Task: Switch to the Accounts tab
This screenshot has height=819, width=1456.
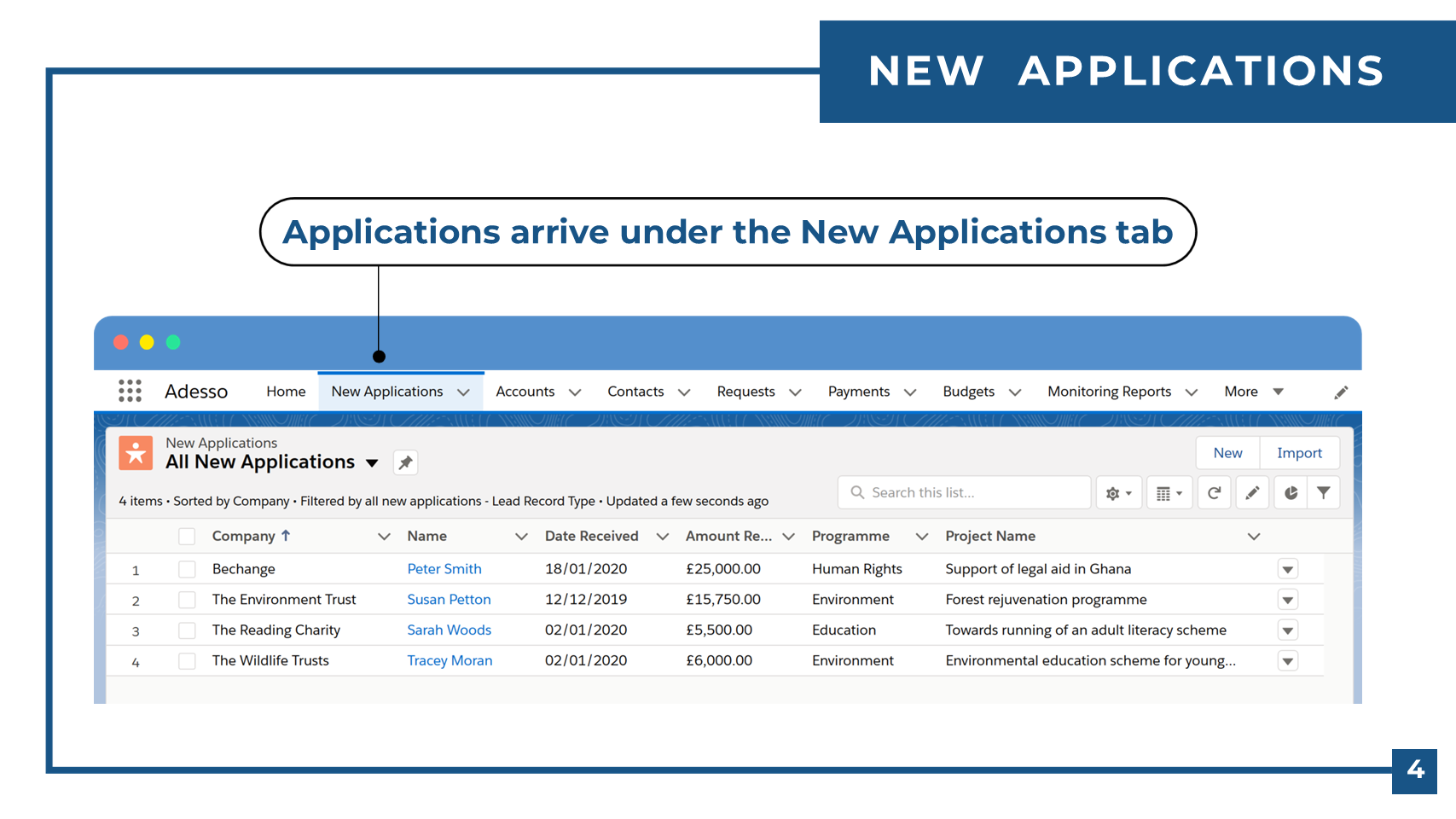Action: pyautogui.click(x=525, y=392)
